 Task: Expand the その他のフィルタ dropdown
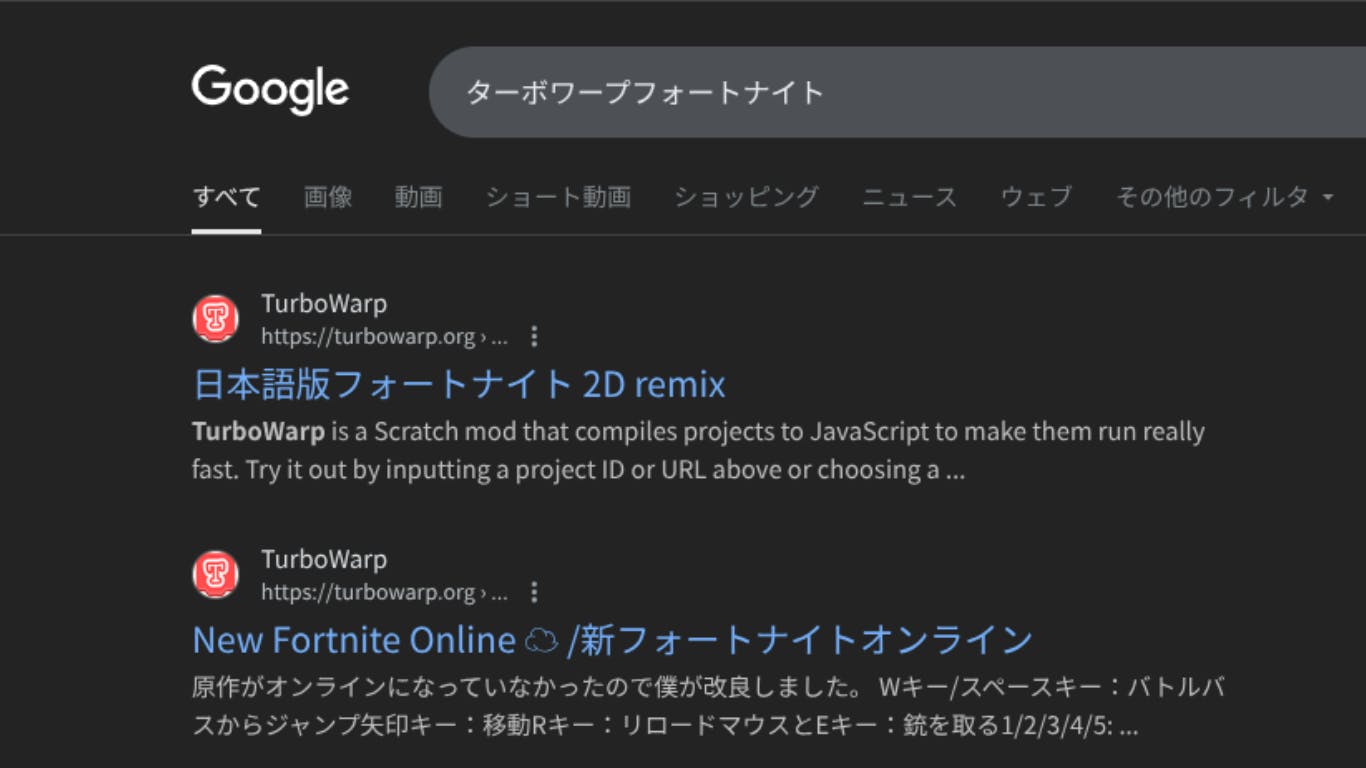1224,197
